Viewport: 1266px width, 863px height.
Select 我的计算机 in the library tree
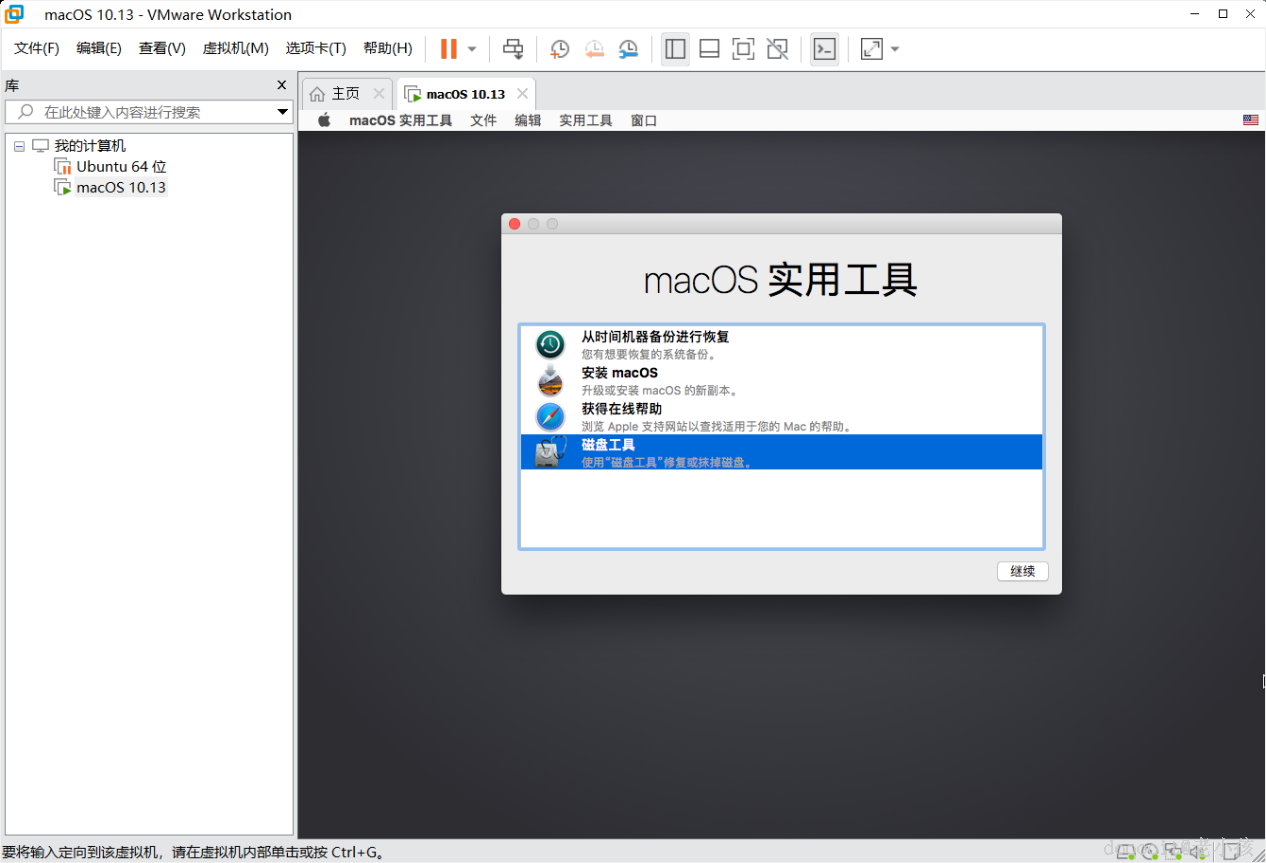[90, 146]
